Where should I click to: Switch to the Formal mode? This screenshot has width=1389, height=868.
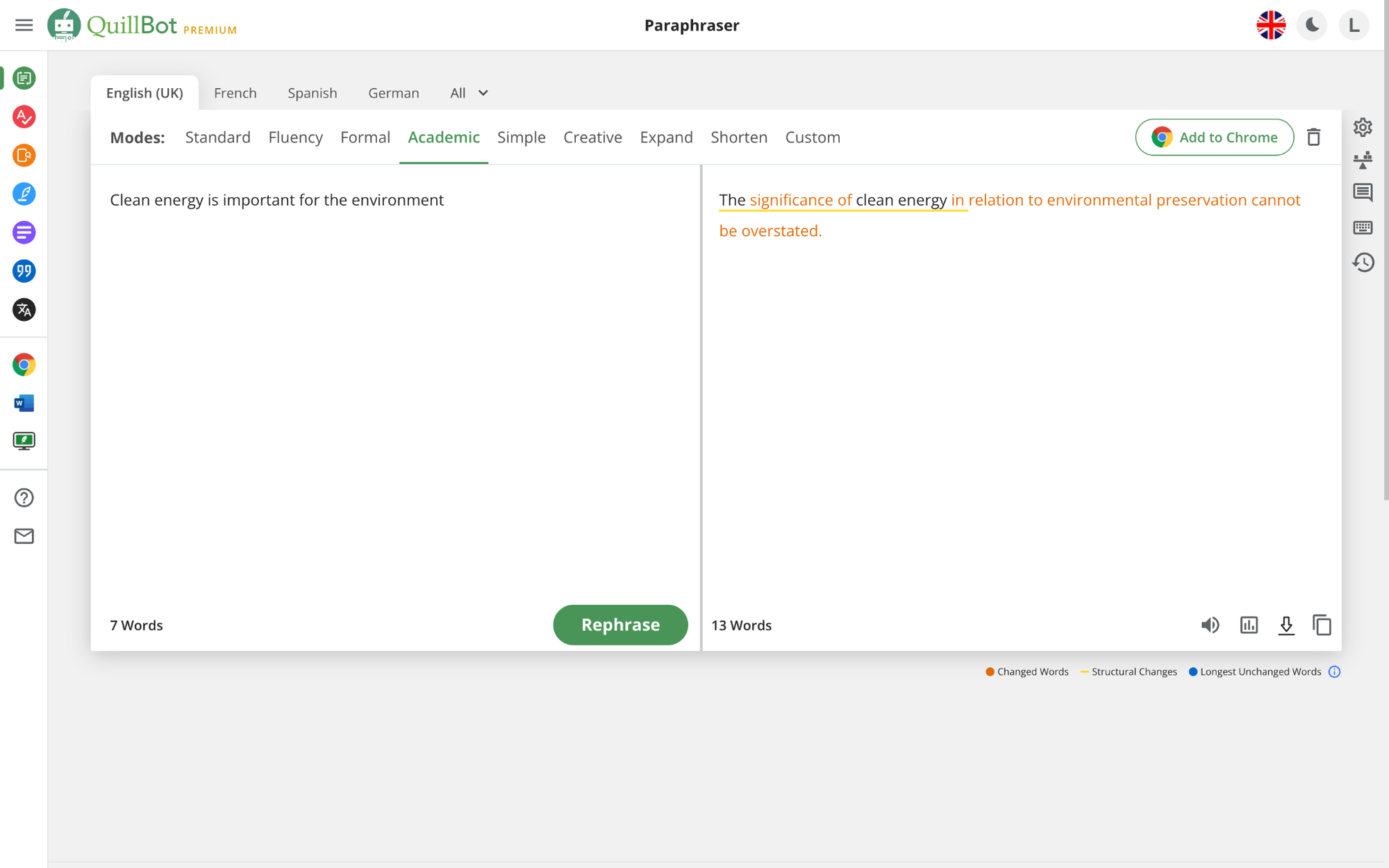(x=365, y=137)
